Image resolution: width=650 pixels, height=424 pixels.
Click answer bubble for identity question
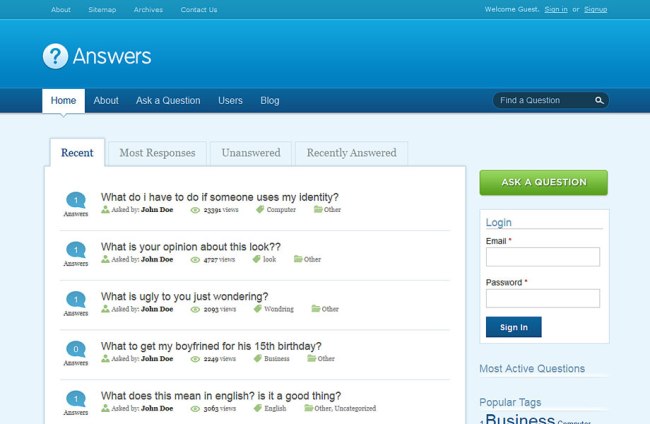[x=76, y=200]
